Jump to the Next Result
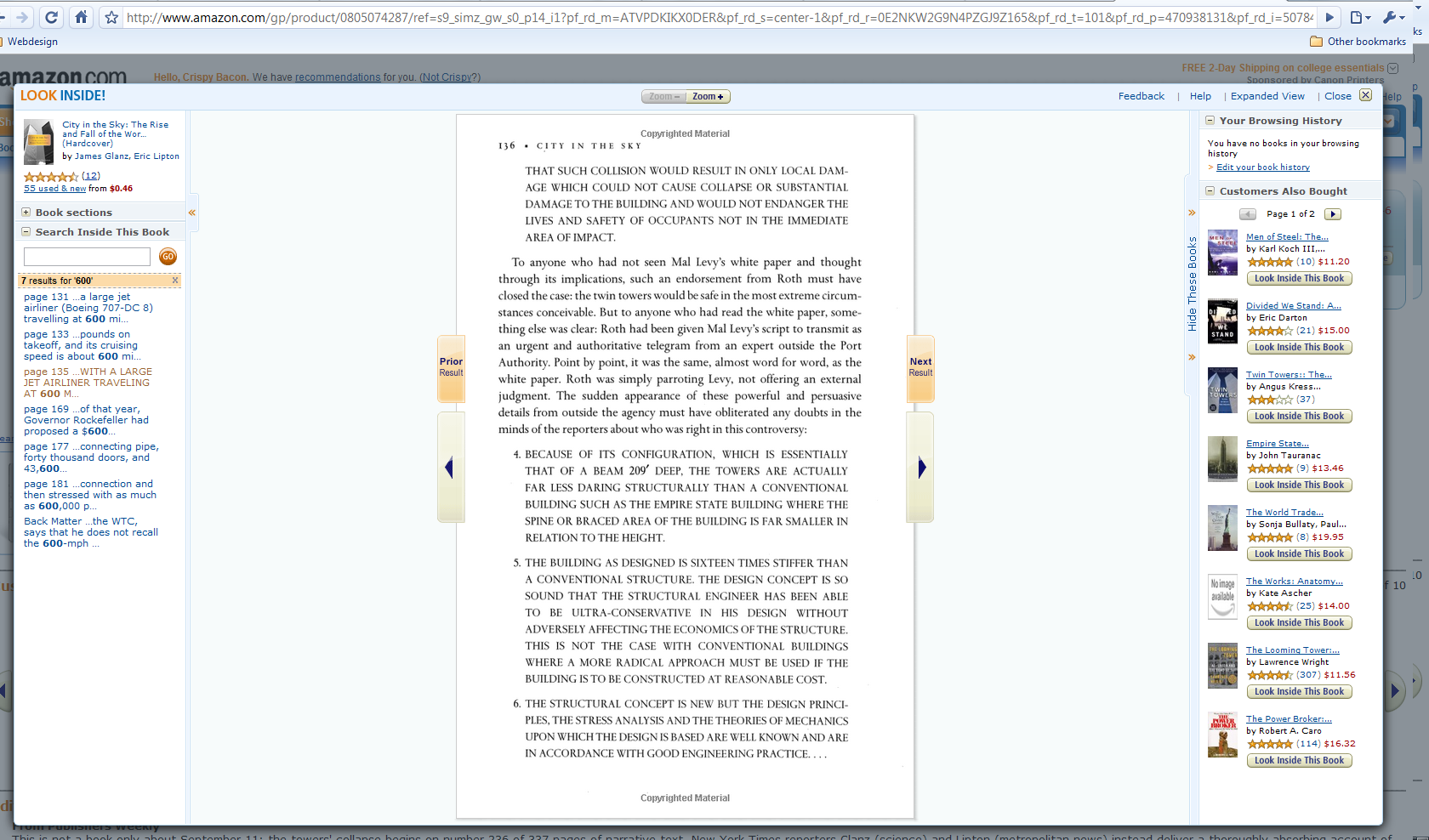 [920, 367]
